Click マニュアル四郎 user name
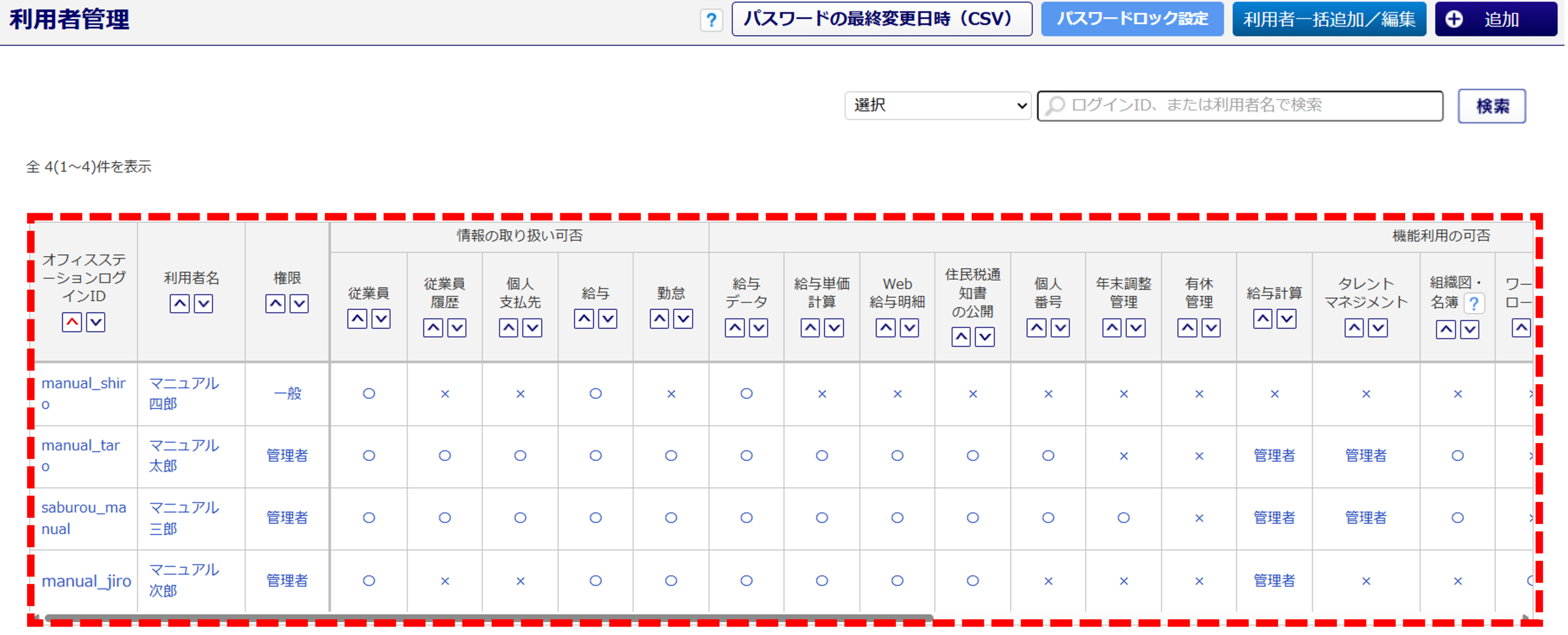 click(x=184, y=394)
